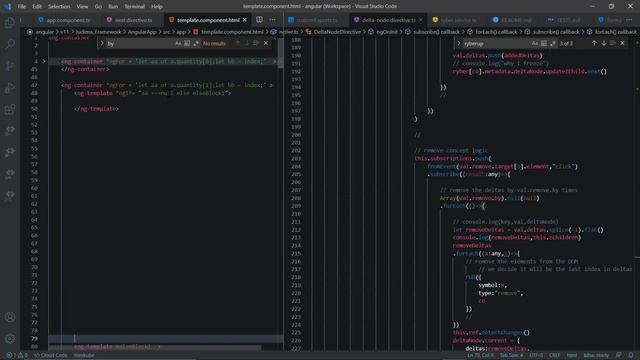Click CRLF end-of-line selector in status bar
Screen dimensions: 640x360
pos(555,355)
